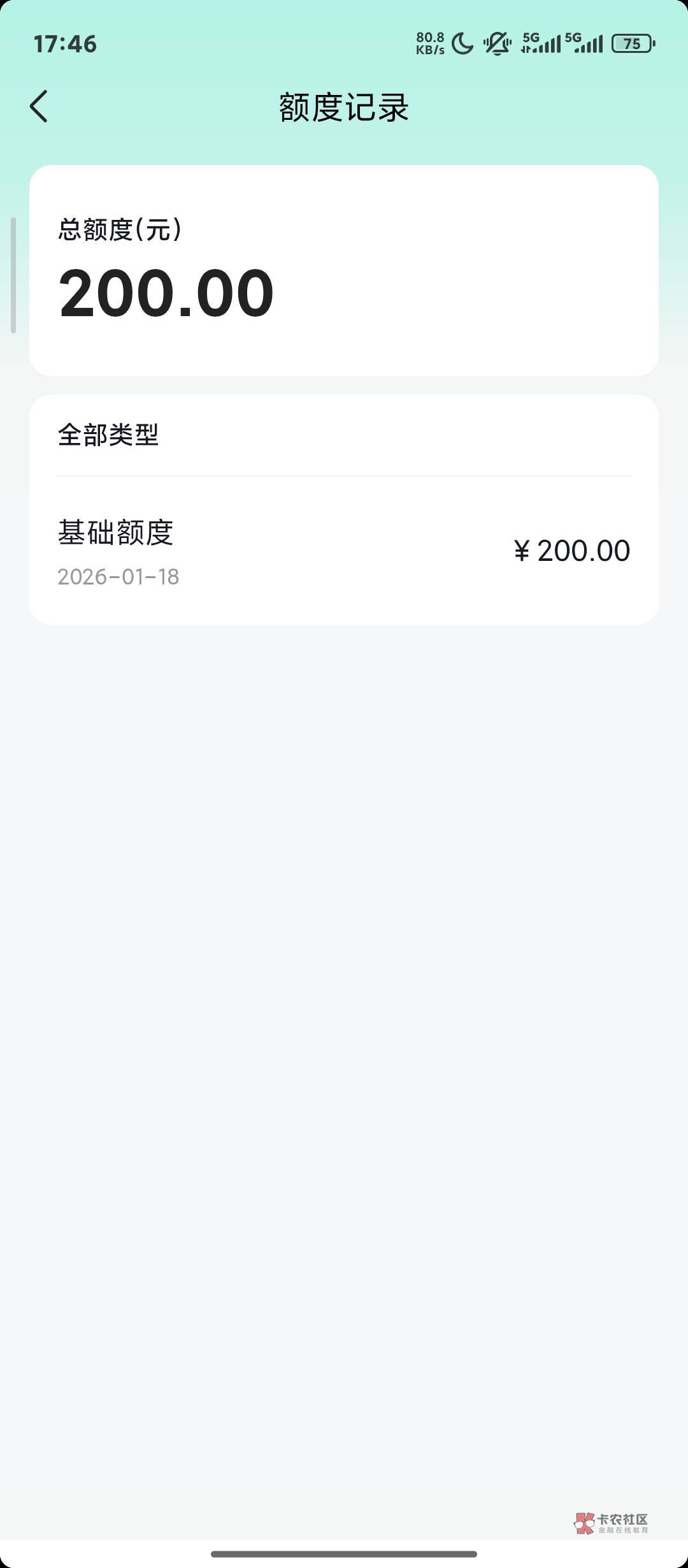
Task: Tap the moon do-not-disturb status icon
Action: coord(462,44)
